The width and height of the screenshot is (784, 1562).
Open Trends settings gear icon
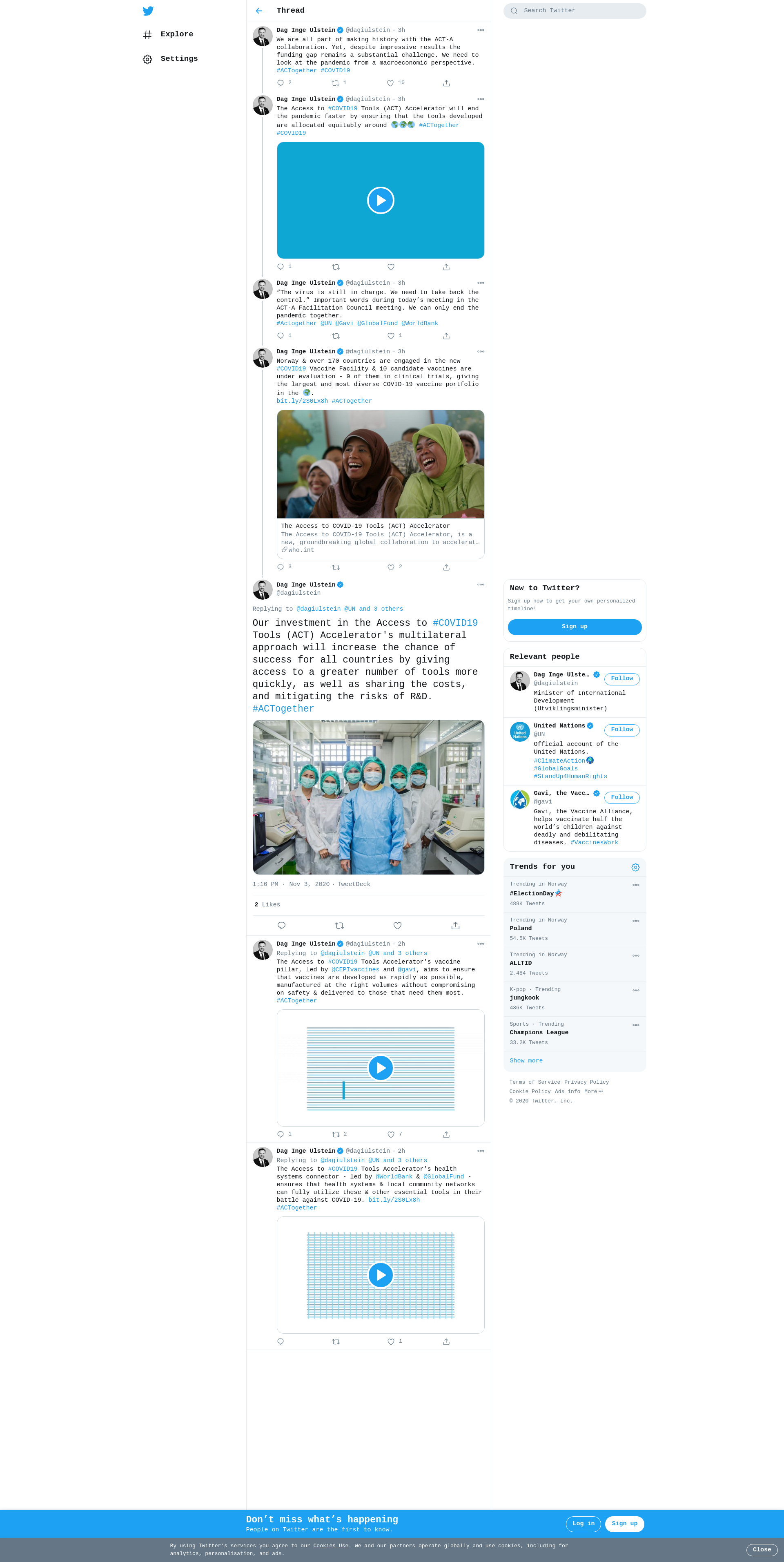coord(635,867)
